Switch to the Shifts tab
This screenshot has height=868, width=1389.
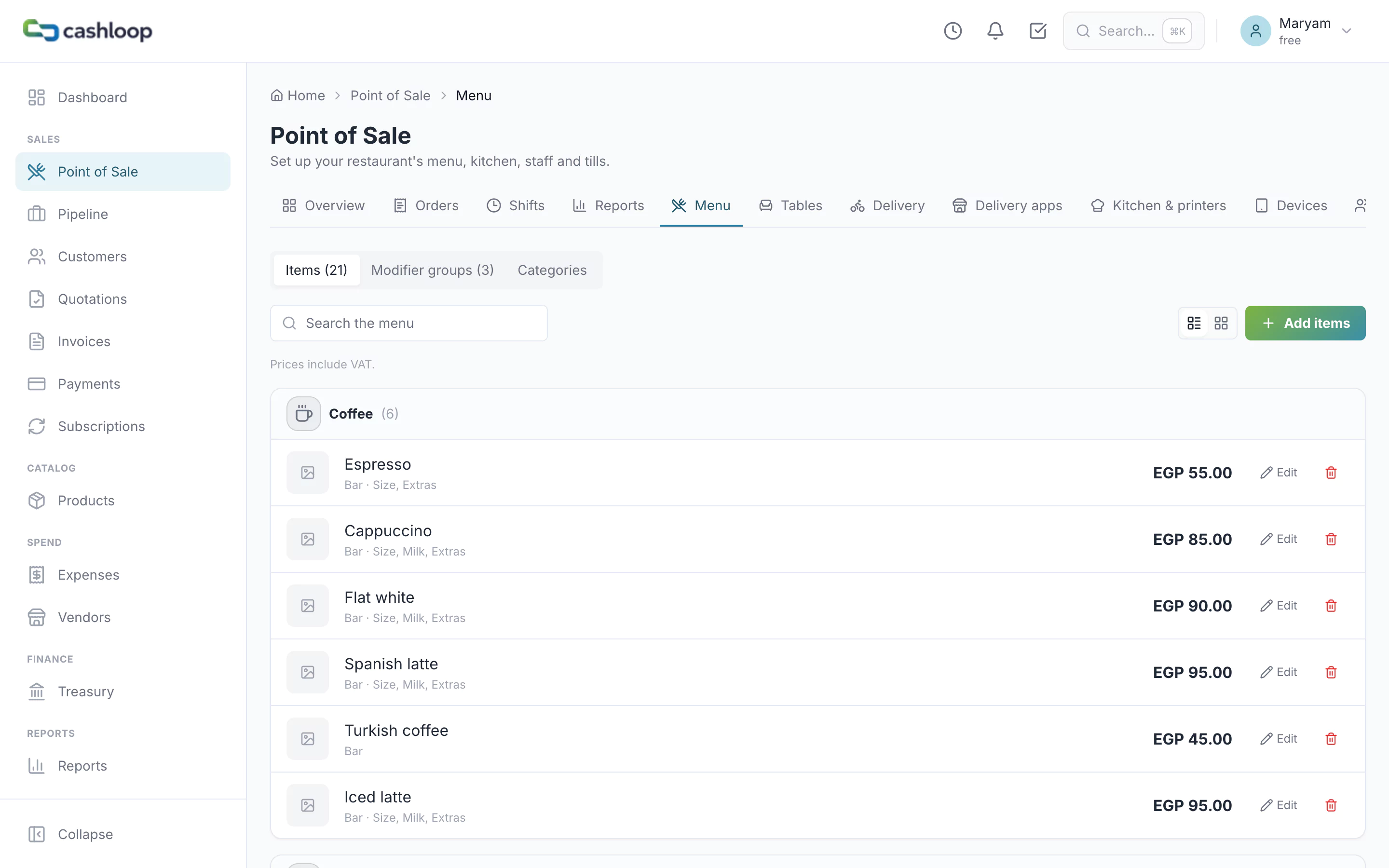[x=516, y=205]
